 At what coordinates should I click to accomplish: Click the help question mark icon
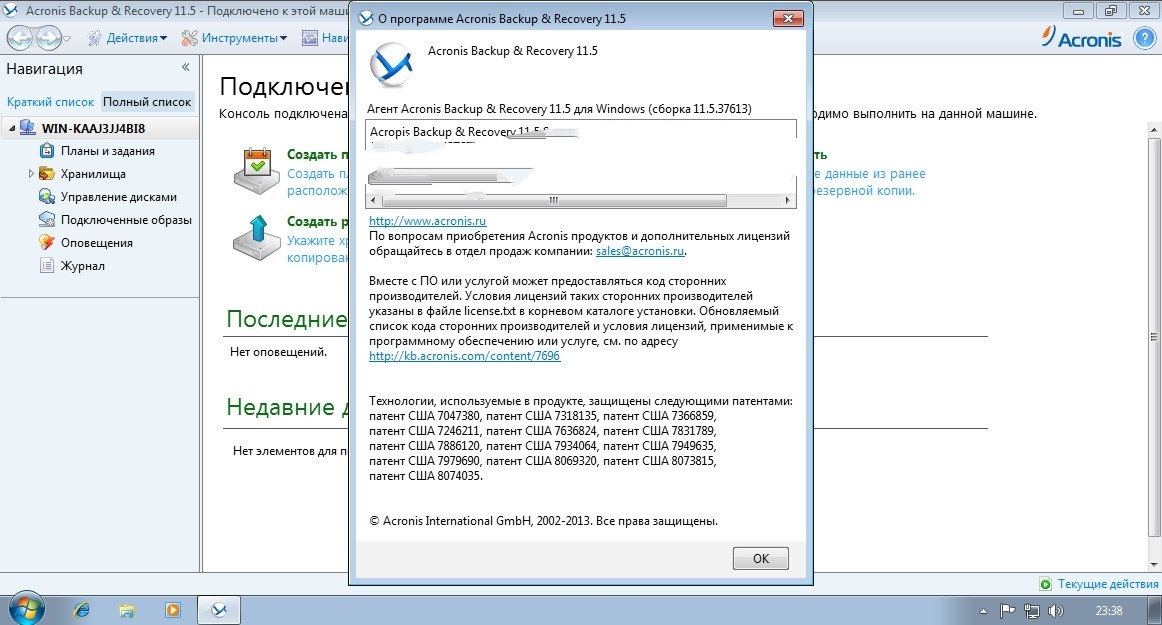pyautogui.click(x=1144, y=39)
